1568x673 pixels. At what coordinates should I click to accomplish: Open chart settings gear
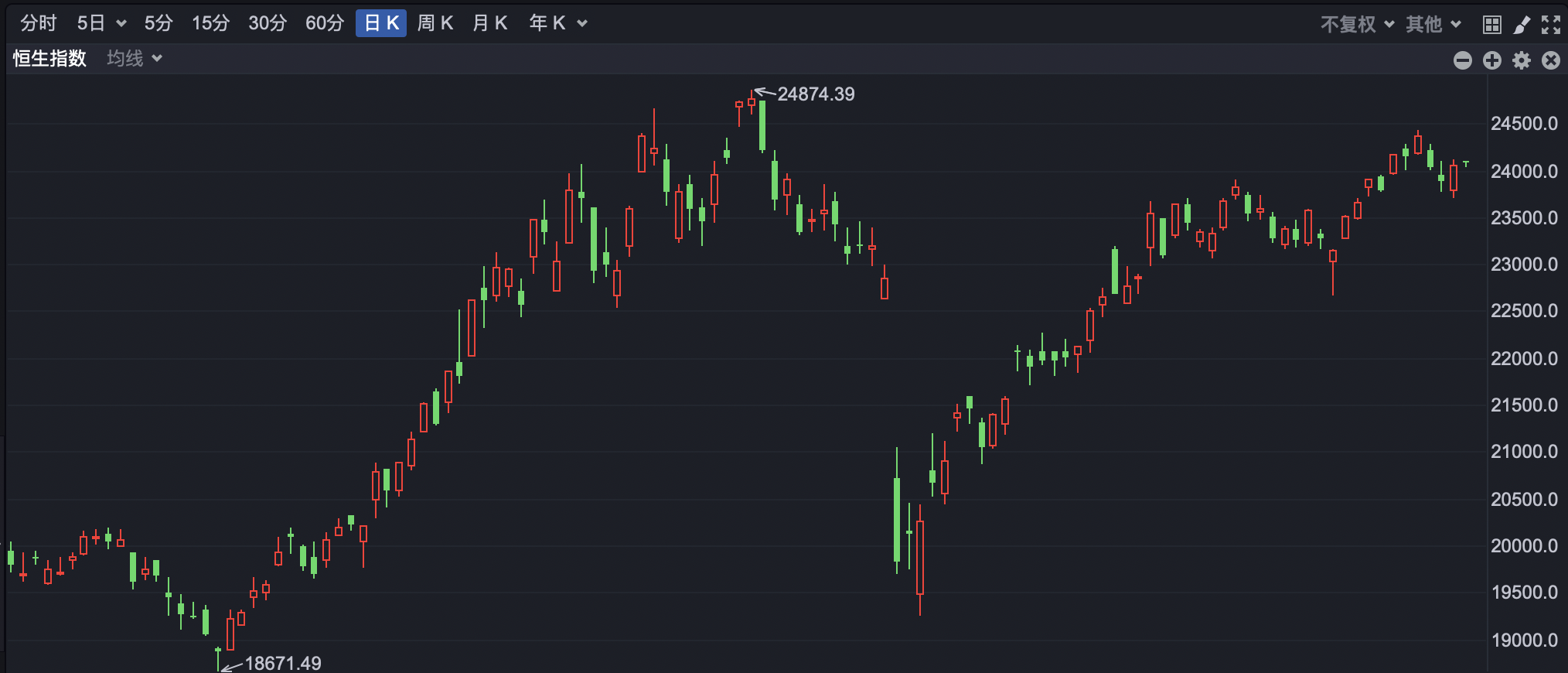point(1521,60)
